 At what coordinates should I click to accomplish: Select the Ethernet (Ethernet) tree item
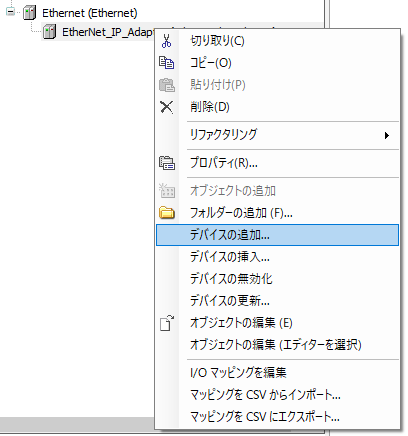pos(90,13)
